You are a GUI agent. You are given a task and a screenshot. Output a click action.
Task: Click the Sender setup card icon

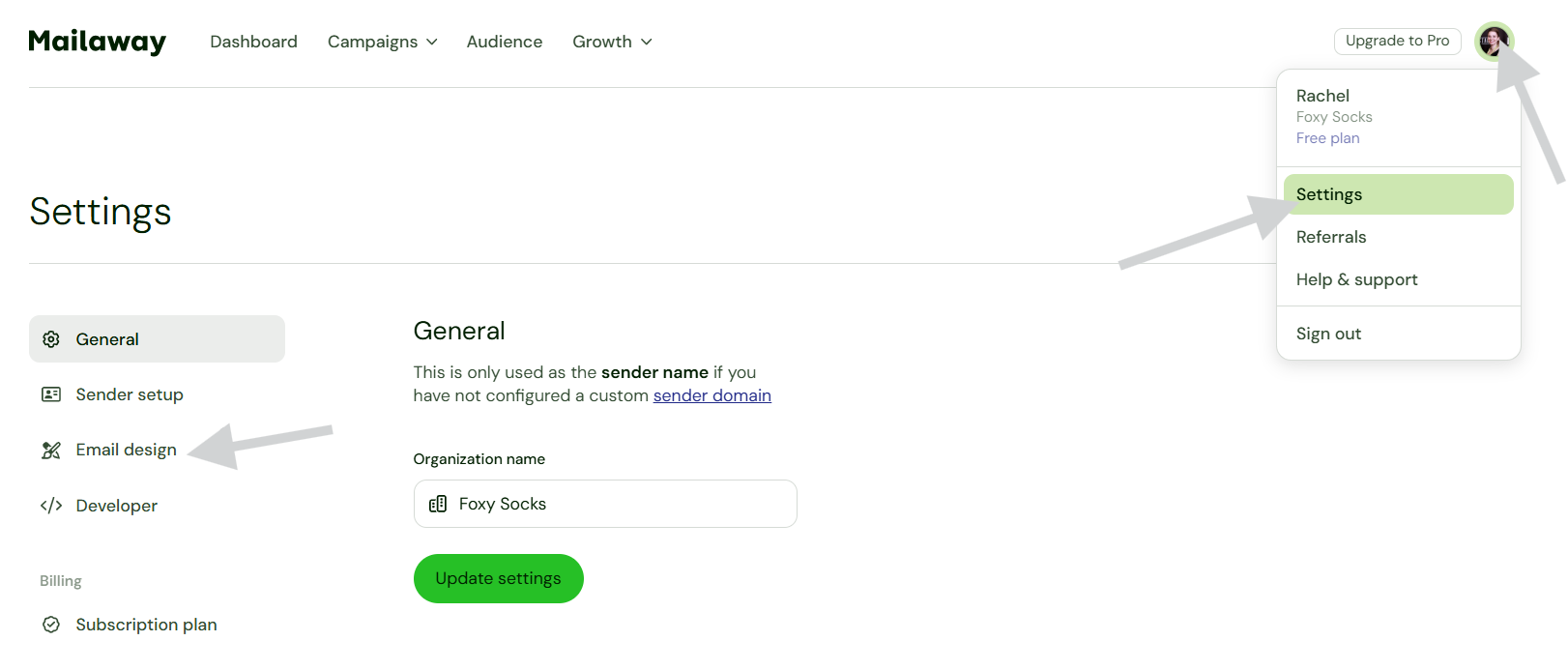[51, 394]
